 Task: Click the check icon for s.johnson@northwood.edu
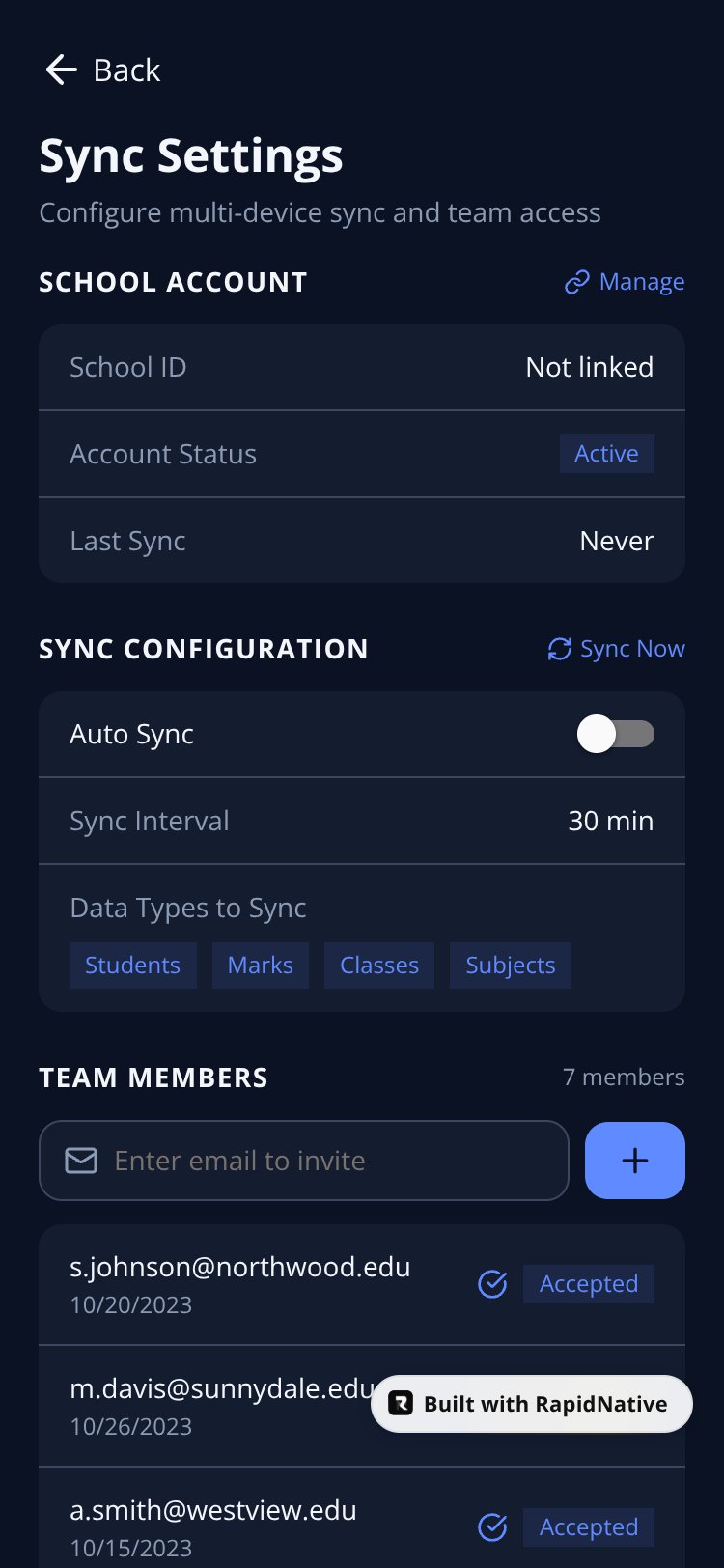tap(493, 1284)
